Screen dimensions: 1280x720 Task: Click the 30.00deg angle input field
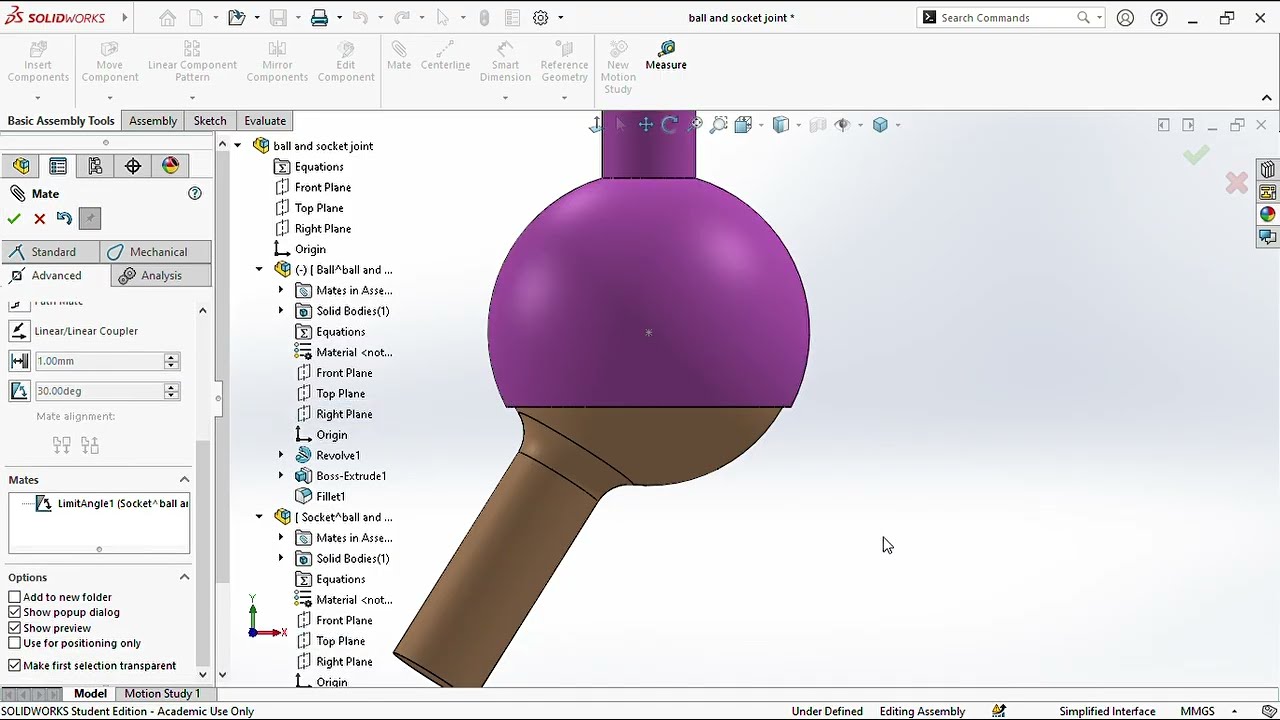click(98, 391)
